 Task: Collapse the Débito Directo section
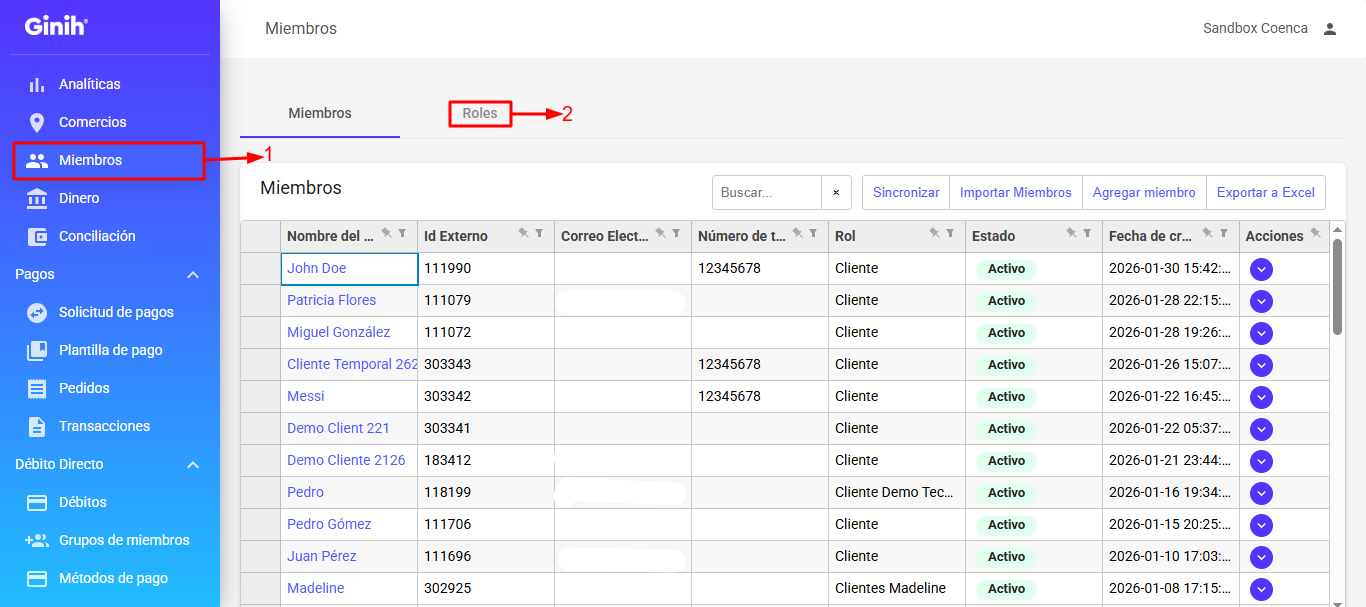pyautogui.click(x=193, y=465)
